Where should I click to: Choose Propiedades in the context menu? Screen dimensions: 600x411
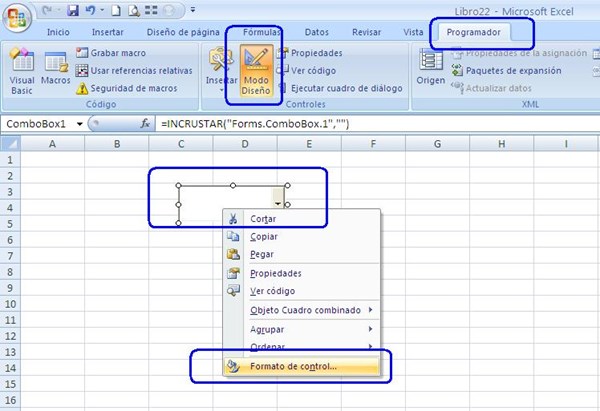pos(302,273)
